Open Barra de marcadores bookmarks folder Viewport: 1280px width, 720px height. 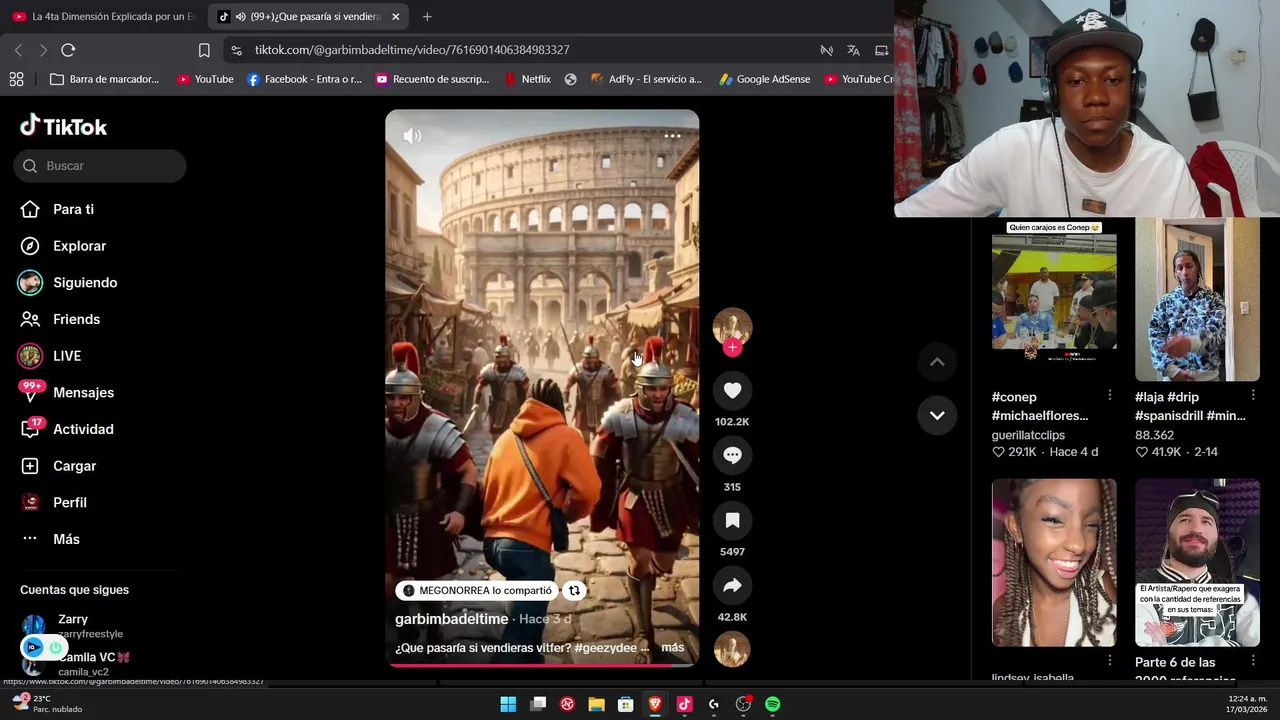(104, 79)
